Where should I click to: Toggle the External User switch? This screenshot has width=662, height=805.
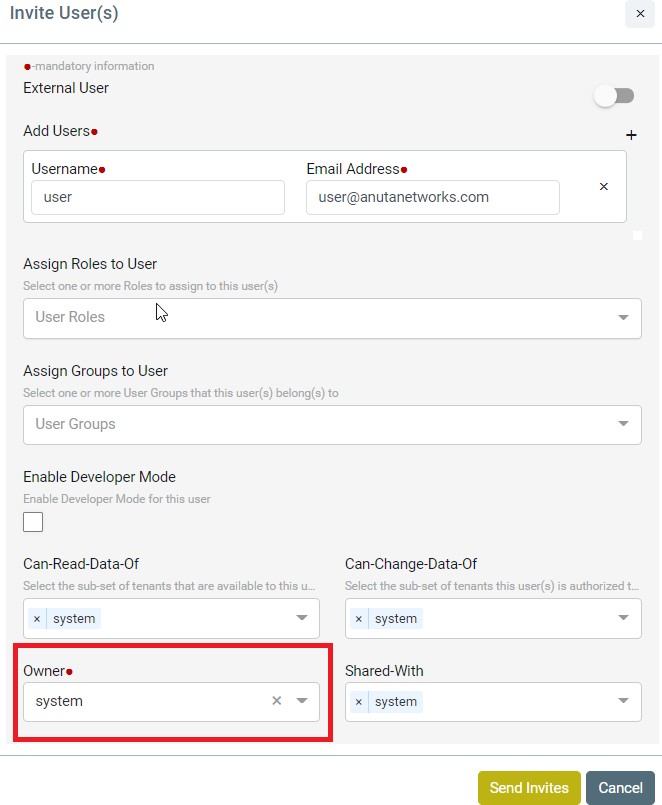click(x=614, y=96)
